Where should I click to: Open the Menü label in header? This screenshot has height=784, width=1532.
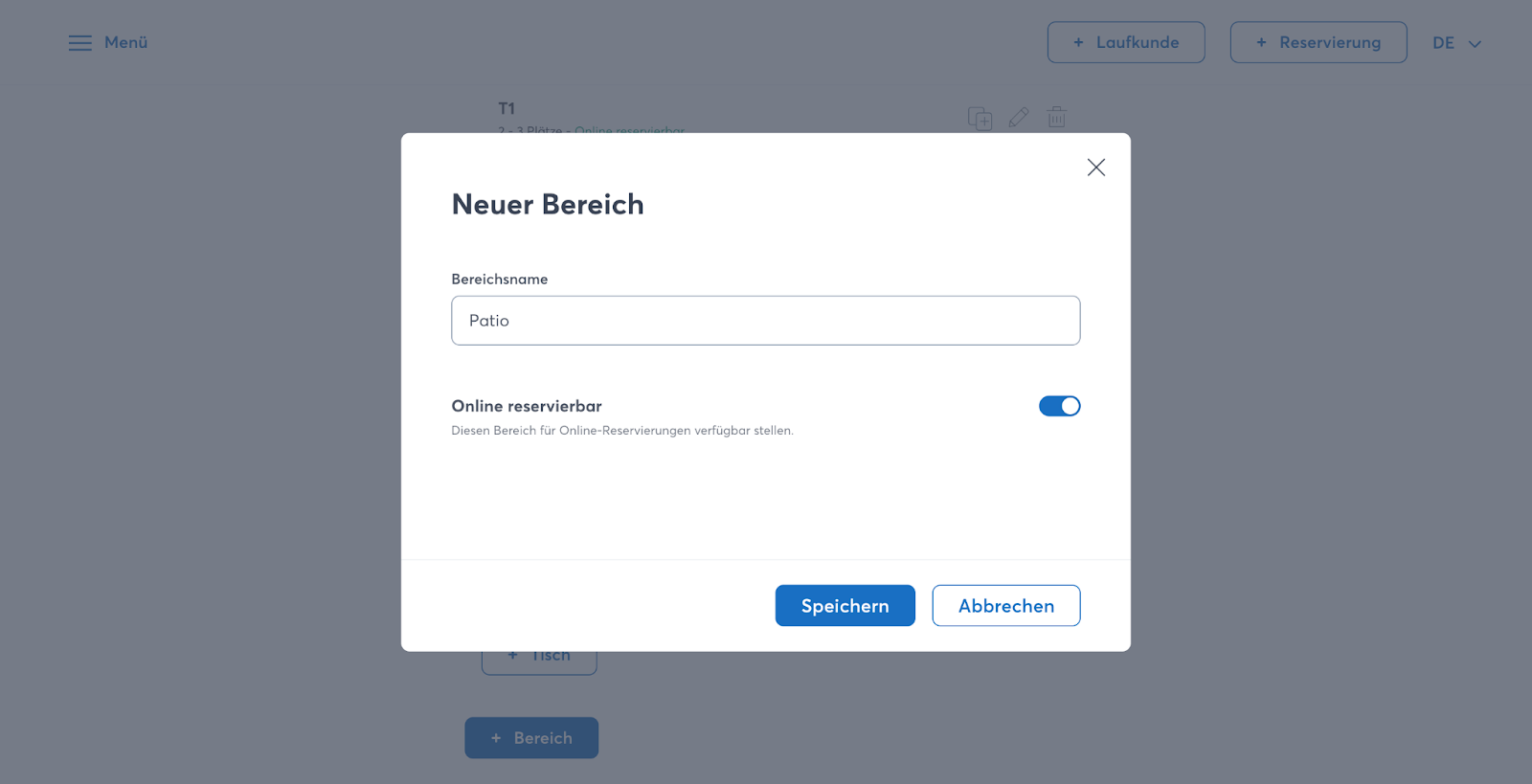(125, 43)
